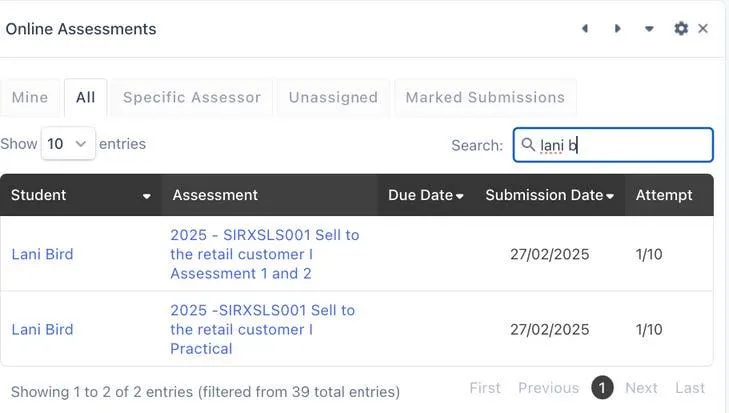Open the Assessment 1 and 2 link

tap(264, 254)
